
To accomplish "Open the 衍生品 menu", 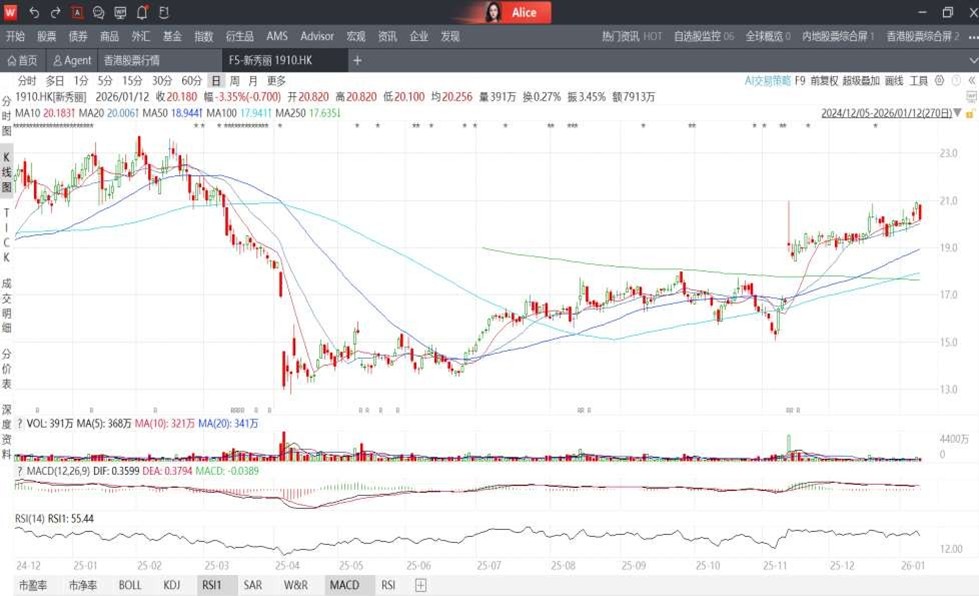I will [x=239, y=36].
